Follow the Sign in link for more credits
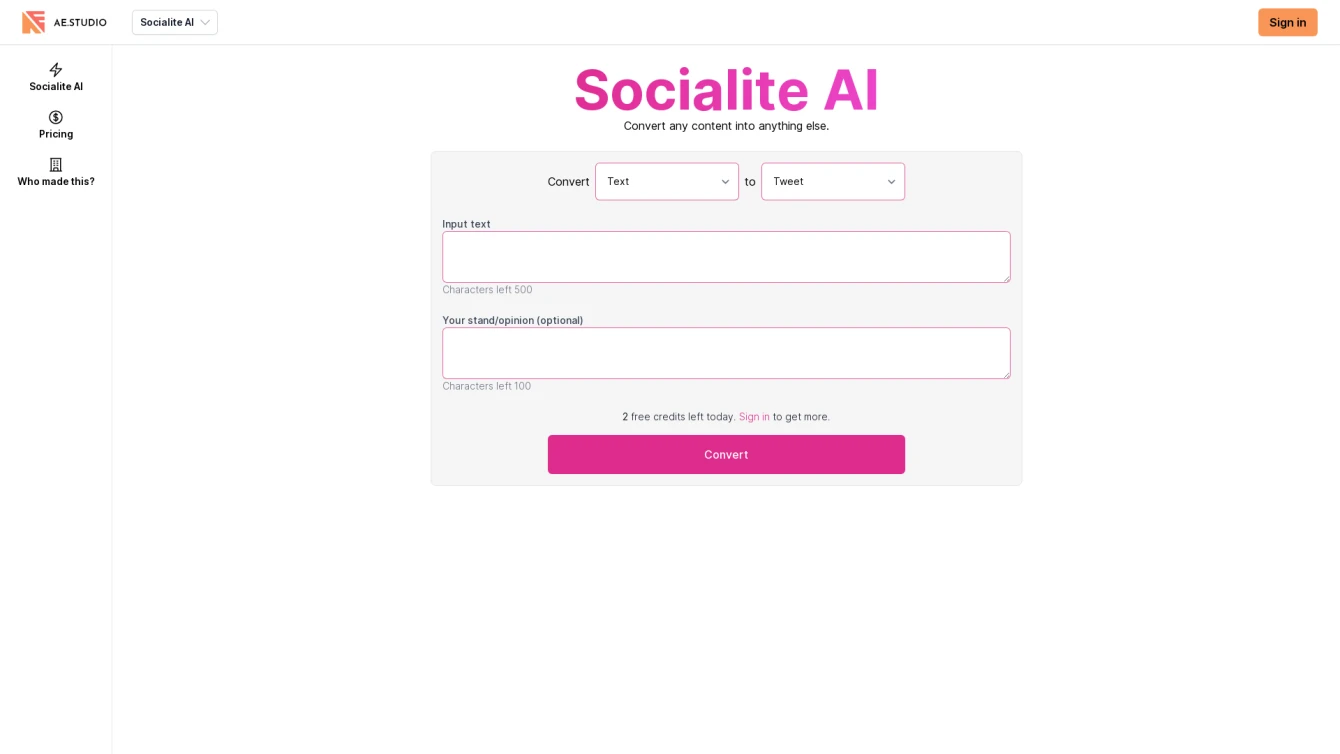The width and height of the screenshot is (1340, 754). pos(754,417)
